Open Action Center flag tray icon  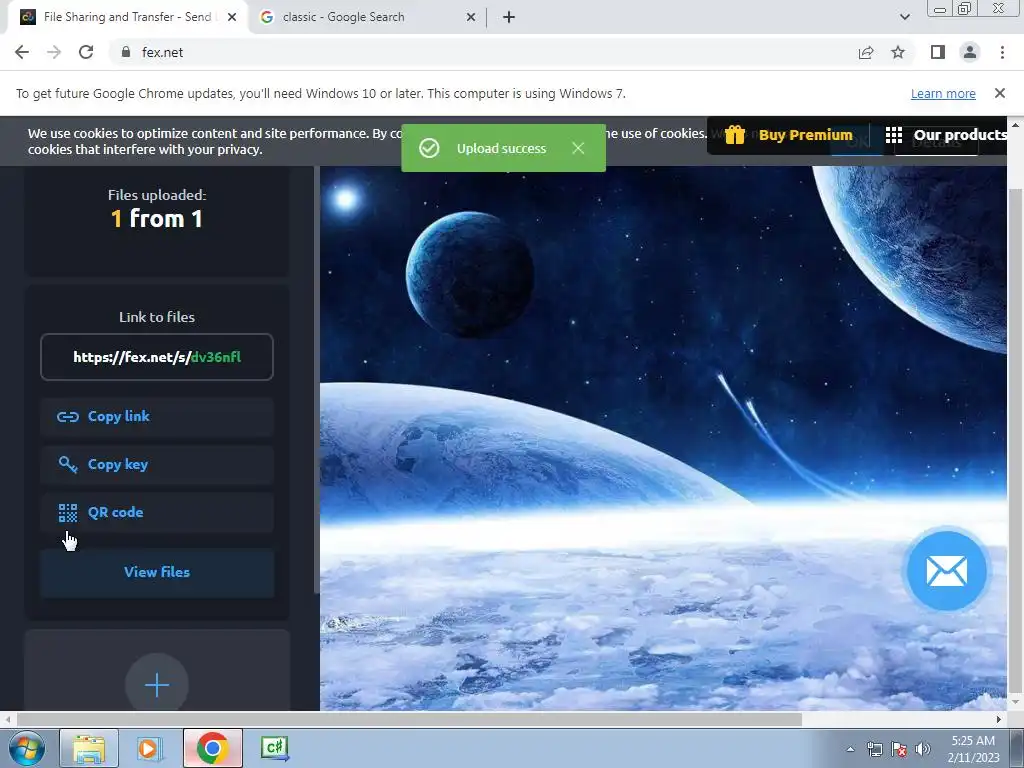[x=899, y=749]
